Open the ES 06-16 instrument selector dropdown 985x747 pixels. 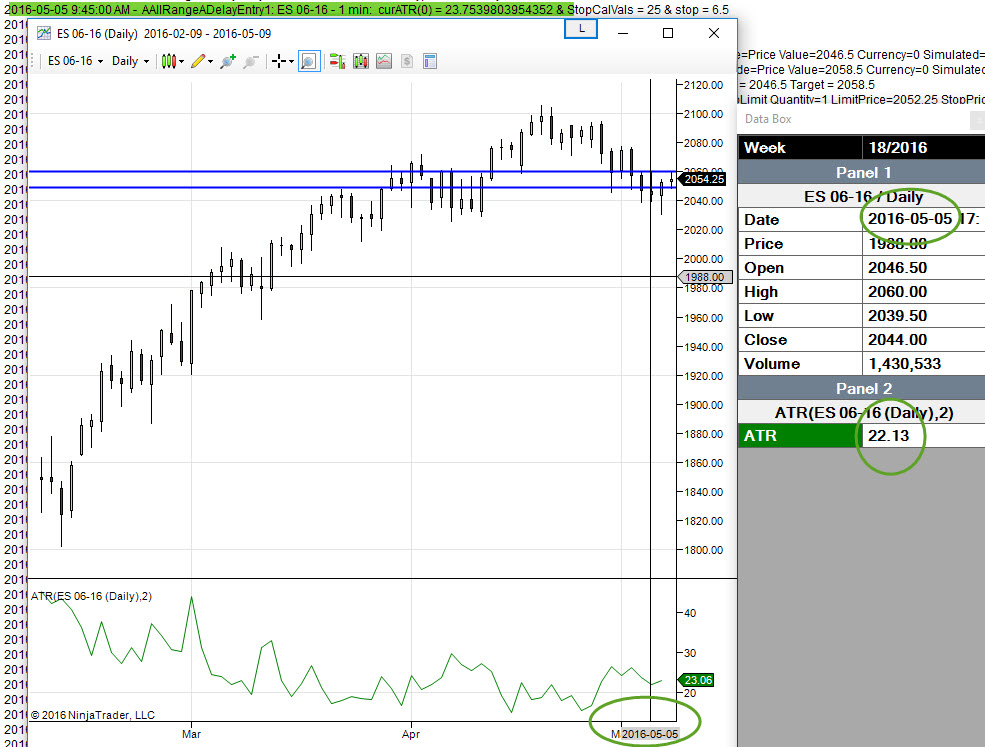[75, 61]
